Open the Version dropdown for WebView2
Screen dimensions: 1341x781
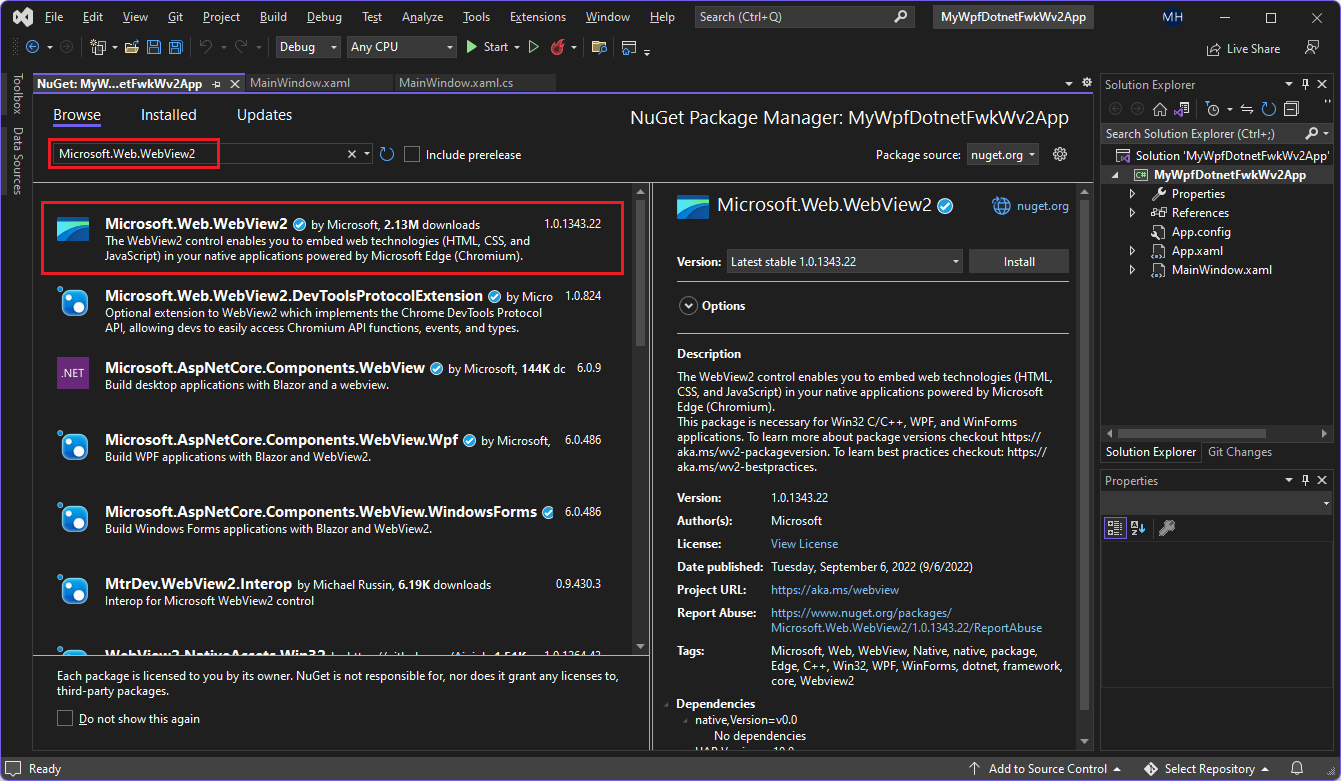[x=954, y=261]
